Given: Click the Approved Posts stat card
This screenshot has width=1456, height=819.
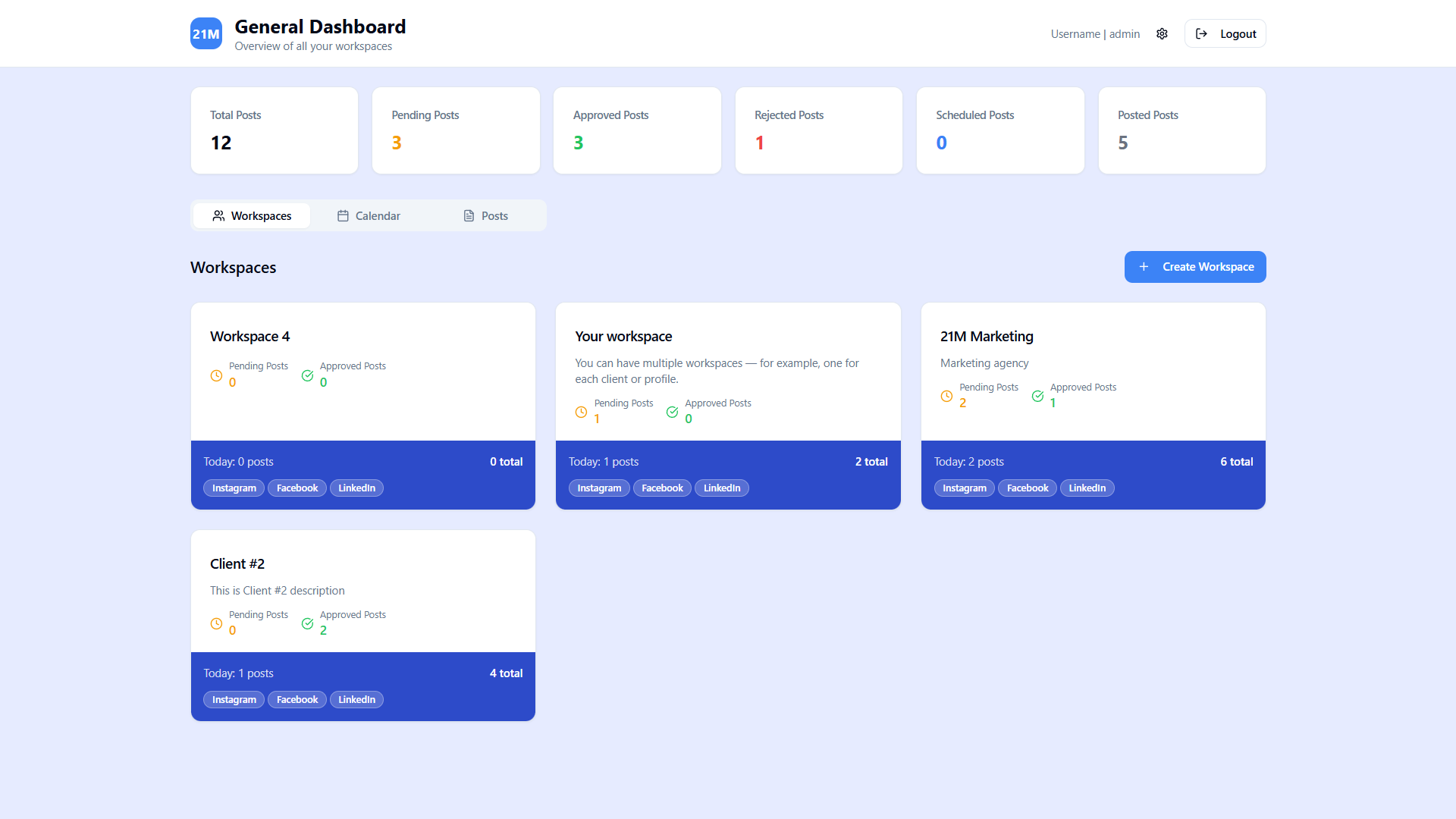Looking at the screenshot, I should click(x=637, y=130).
